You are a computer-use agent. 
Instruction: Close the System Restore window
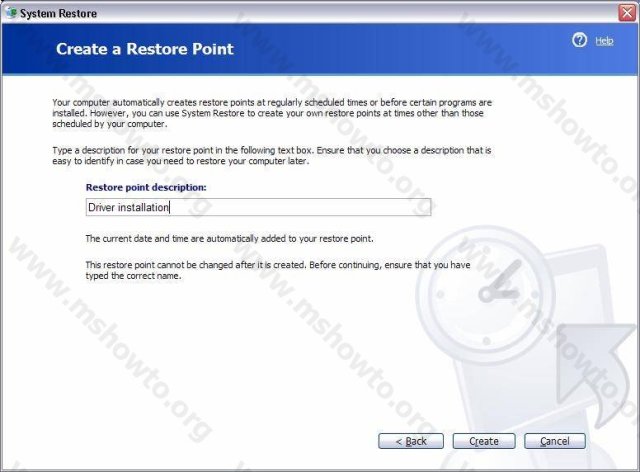(x=627, y=13)
